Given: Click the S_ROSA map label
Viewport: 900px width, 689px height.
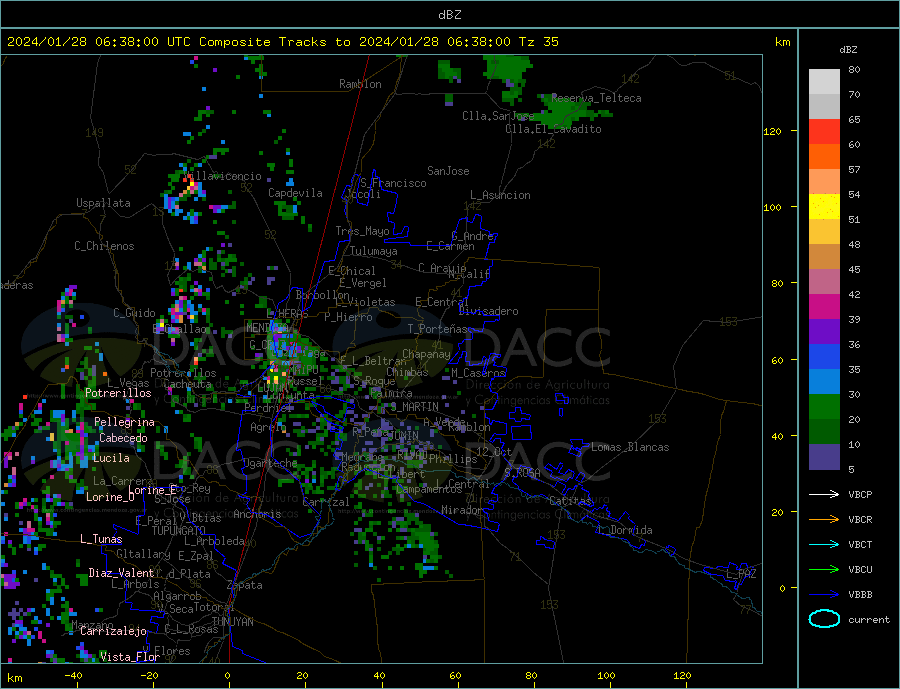Looking at the screenshot, I should point(522,473).
